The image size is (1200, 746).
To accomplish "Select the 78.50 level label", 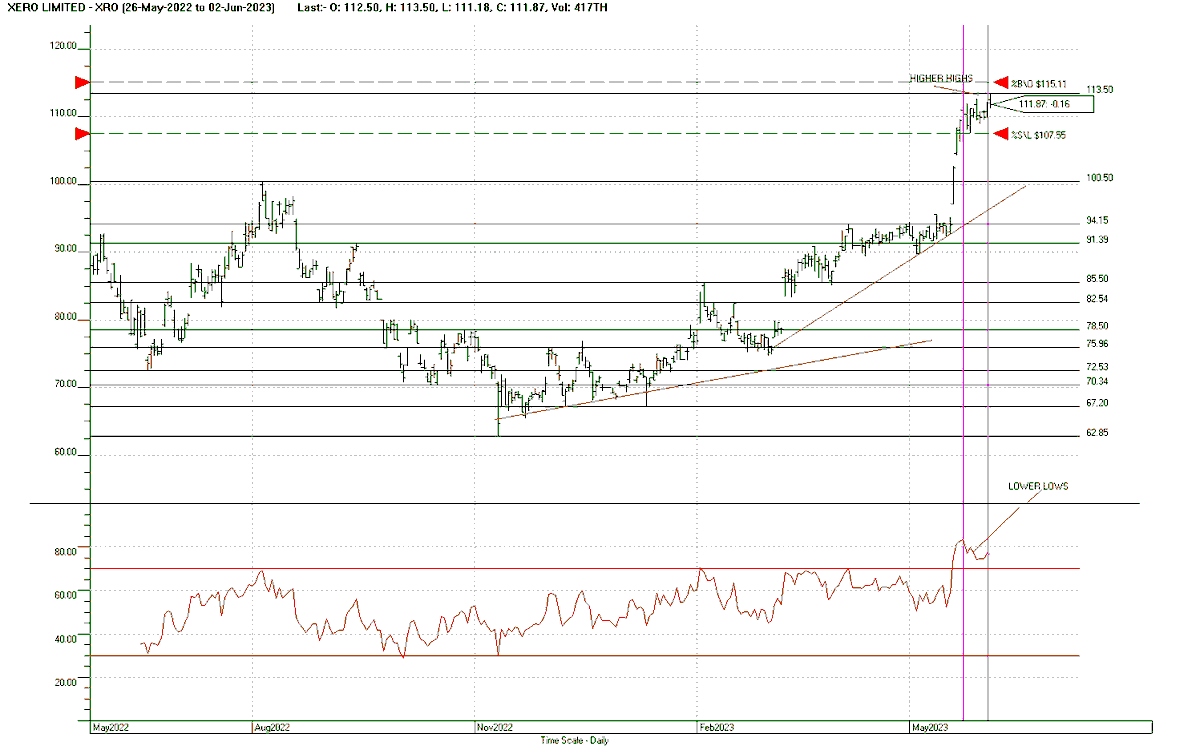I will (1097, 326).
